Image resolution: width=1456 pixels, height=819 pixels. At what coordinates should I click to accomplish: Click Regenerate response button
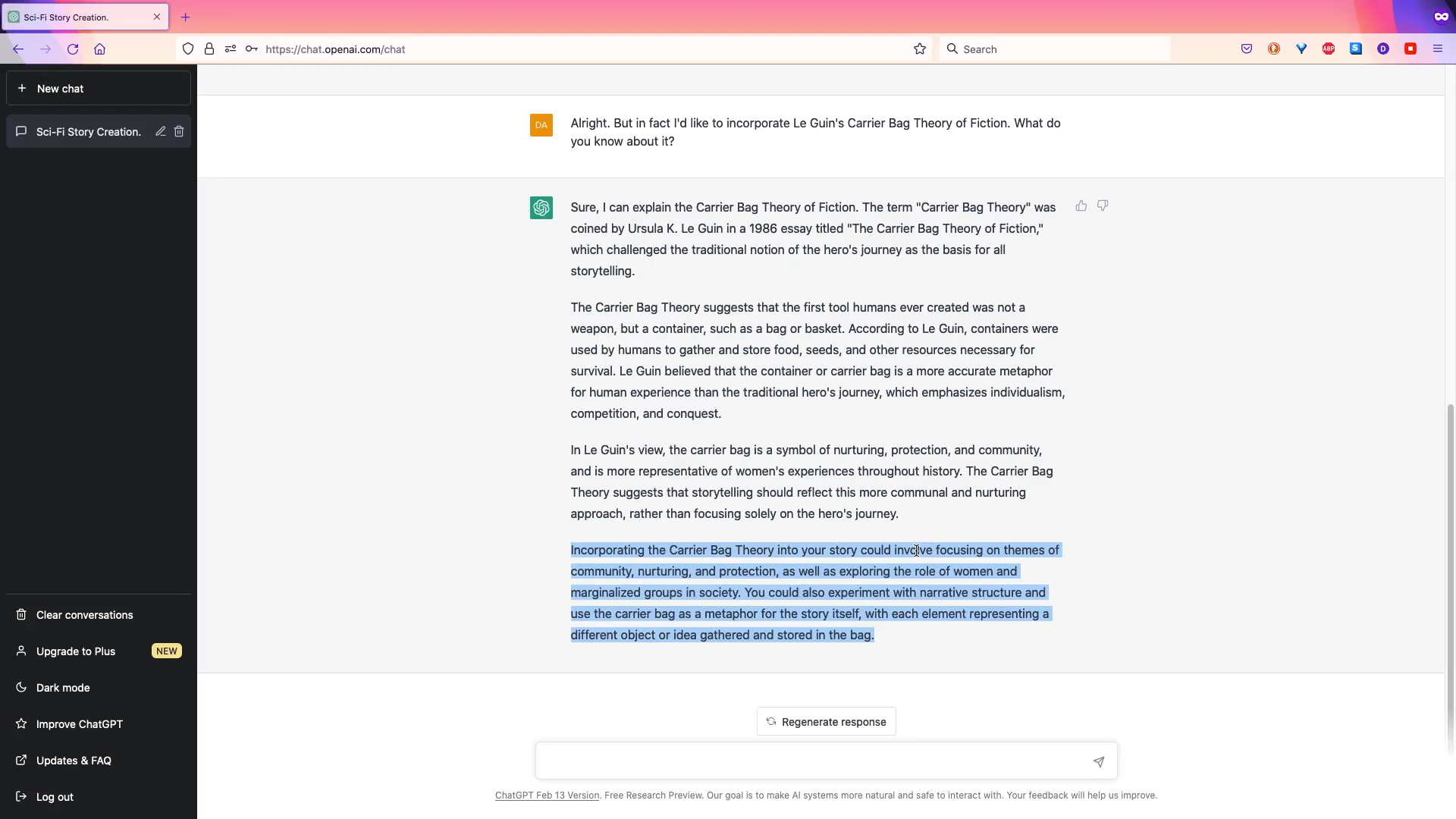(826, 722)
